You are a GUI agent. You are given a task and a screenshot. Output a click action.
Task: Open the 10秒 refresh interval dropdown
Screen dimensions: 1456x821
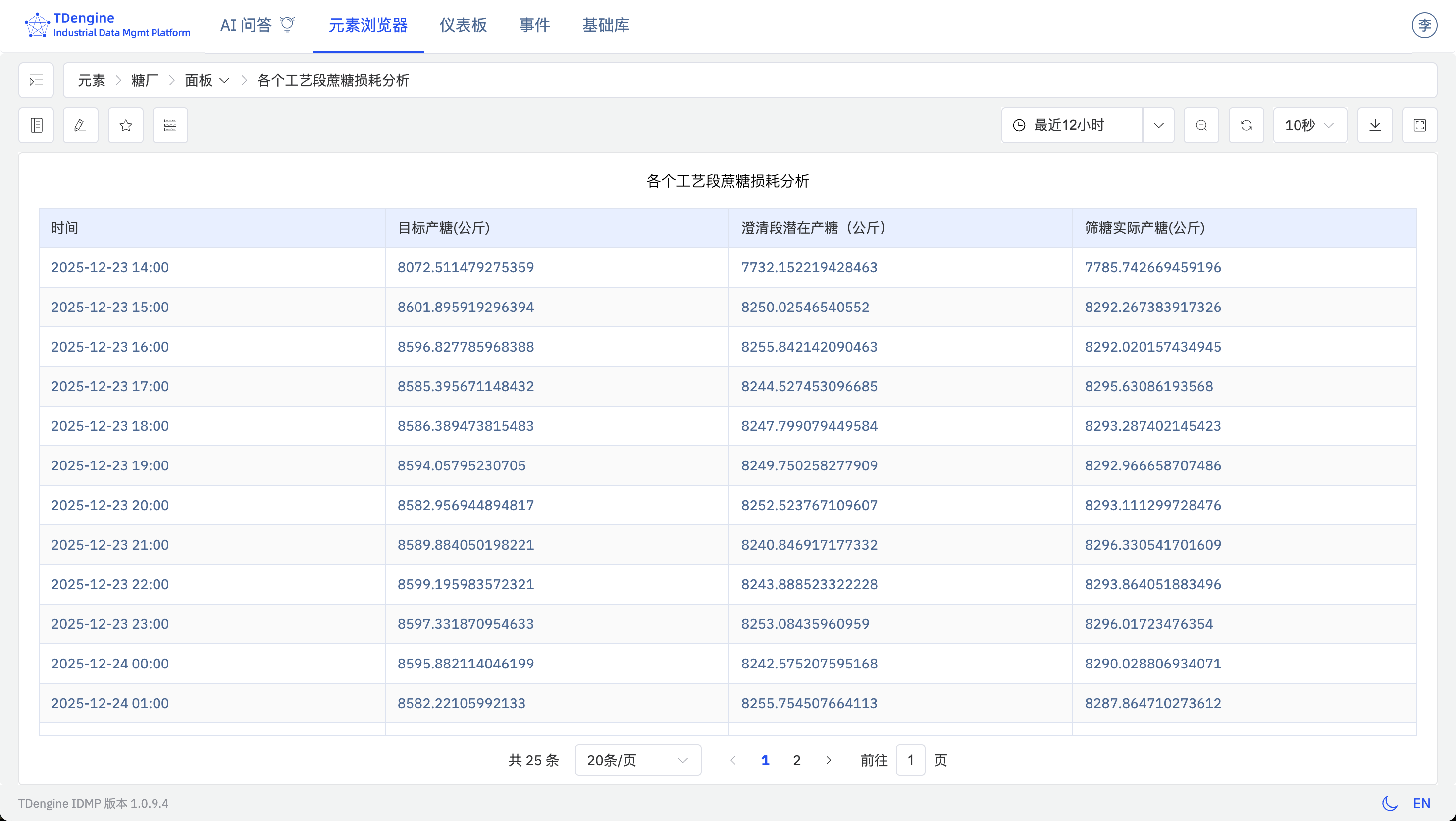(1309, 125)
